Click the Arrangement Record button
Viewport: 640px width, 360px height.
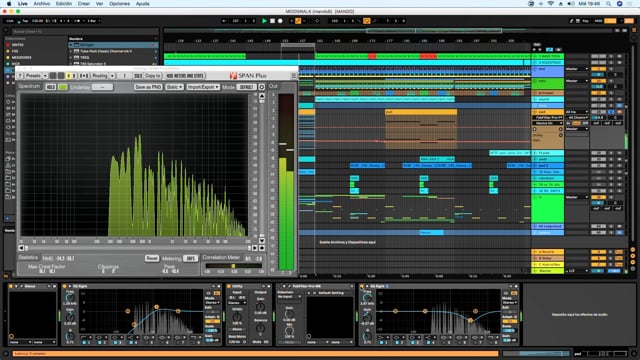(280, 21)
